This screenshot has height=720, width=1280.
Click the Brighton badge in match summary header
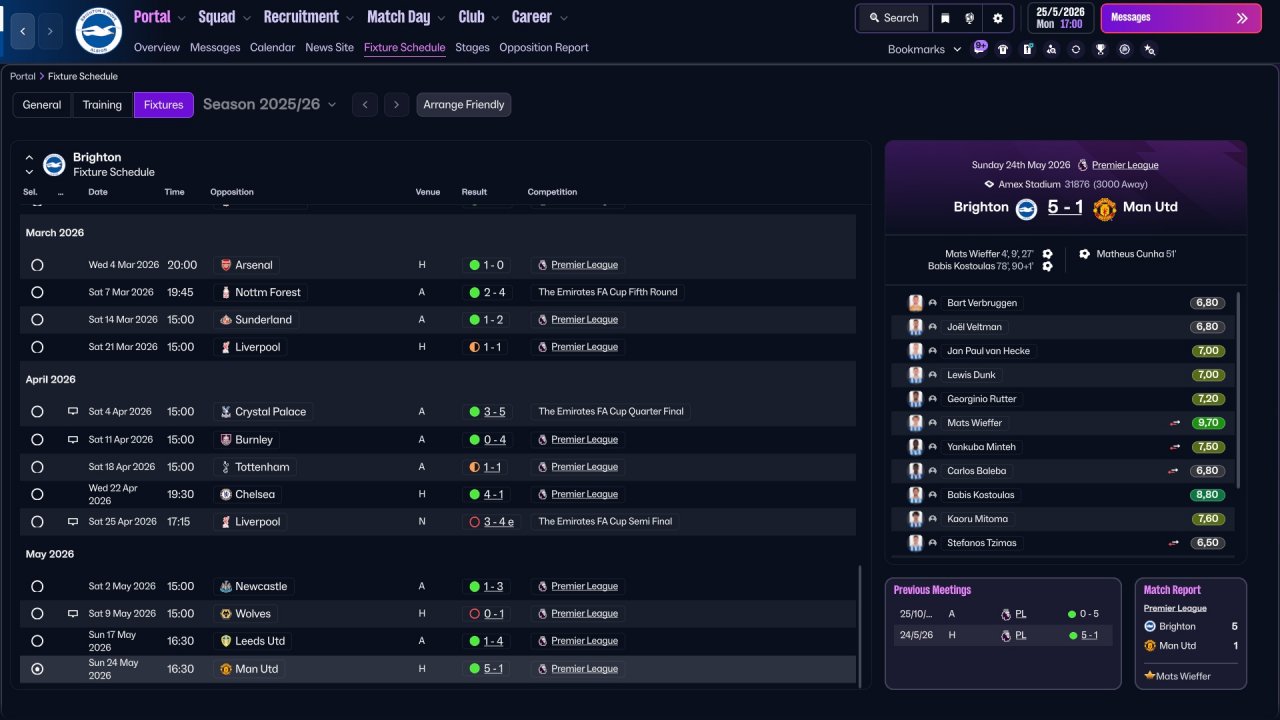[1026, 208]
